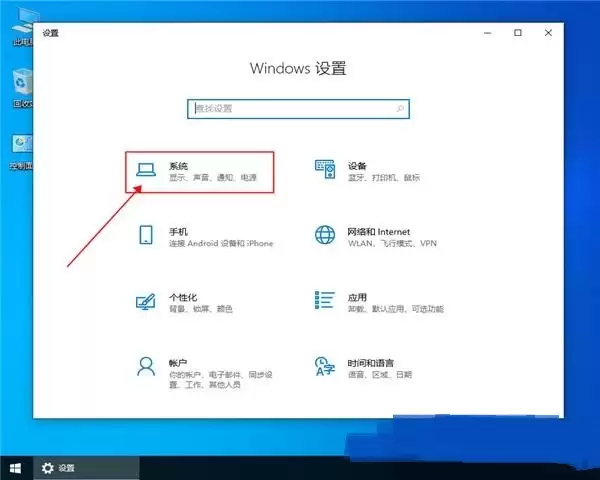The image size is (600, 480).
Task: Click the 帐户 settings title
Action: click(178, 363)
